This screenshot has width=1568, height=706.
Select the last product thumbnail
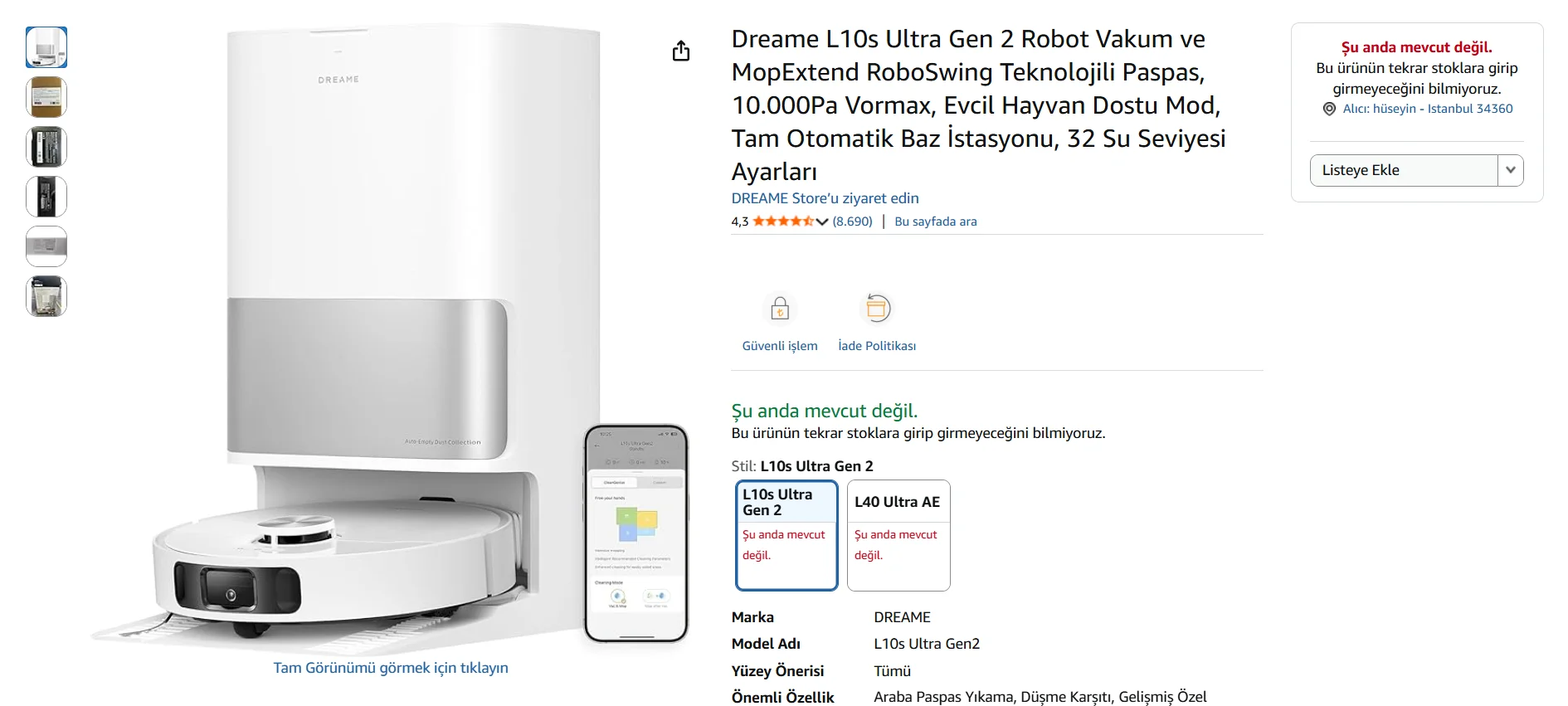[x=46, y=296]
